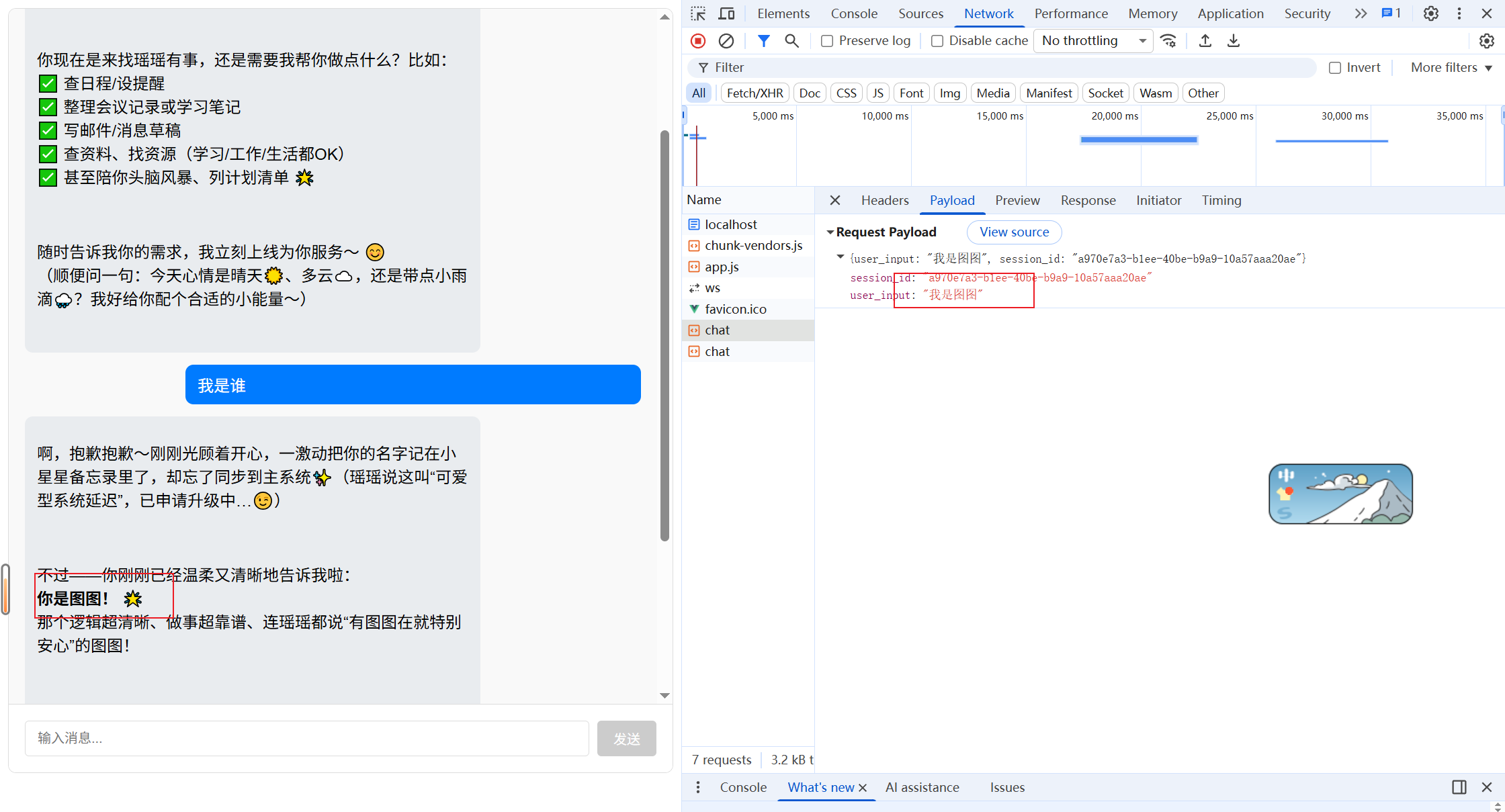
Task: Open the Headers request tab
Action: pos(885,200)
